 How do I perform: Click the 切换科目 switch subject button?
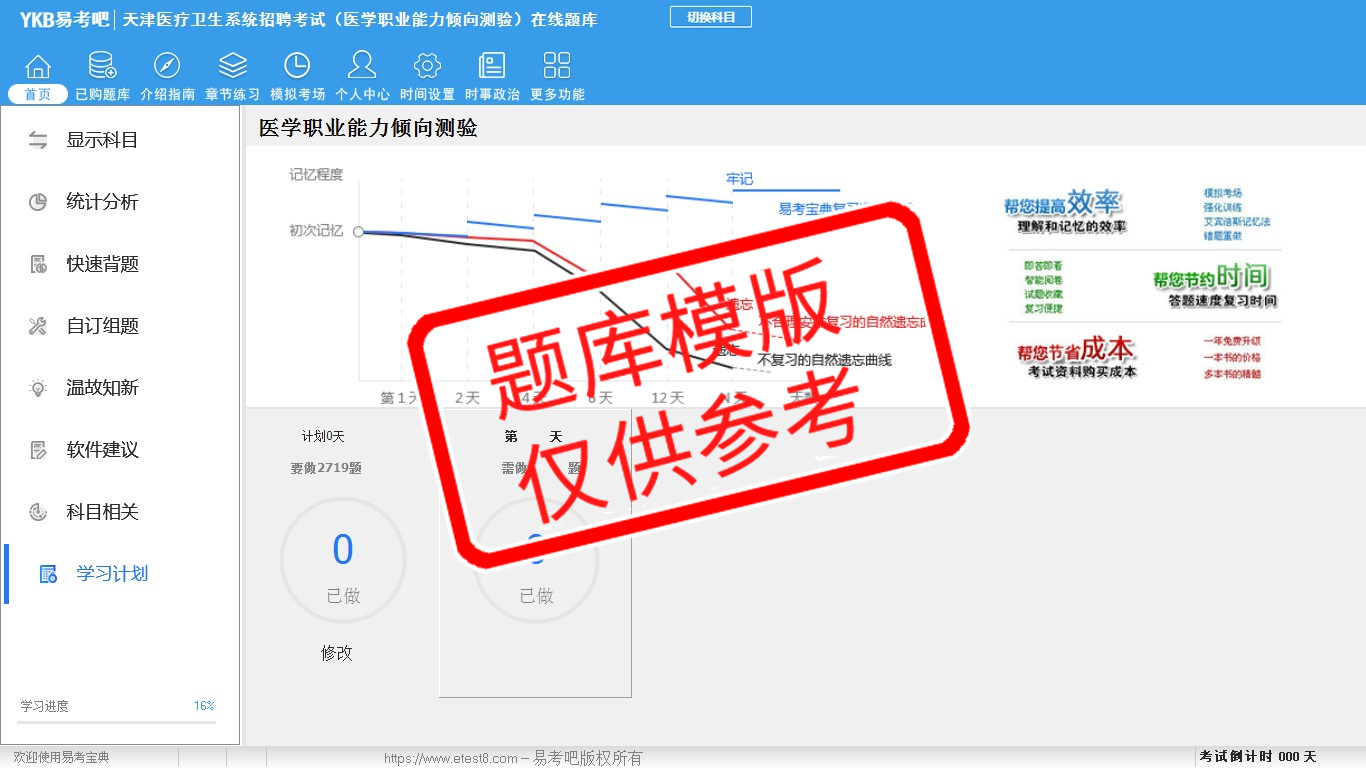click(710, 17)
